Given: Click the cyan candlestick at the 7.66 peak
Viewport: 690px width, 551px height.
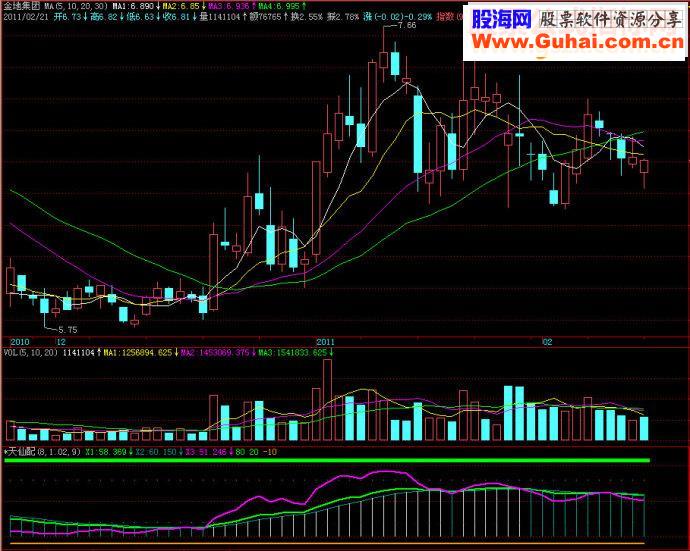Looking at the screenshot, I should pyautogui.click(x=395, y=64).
